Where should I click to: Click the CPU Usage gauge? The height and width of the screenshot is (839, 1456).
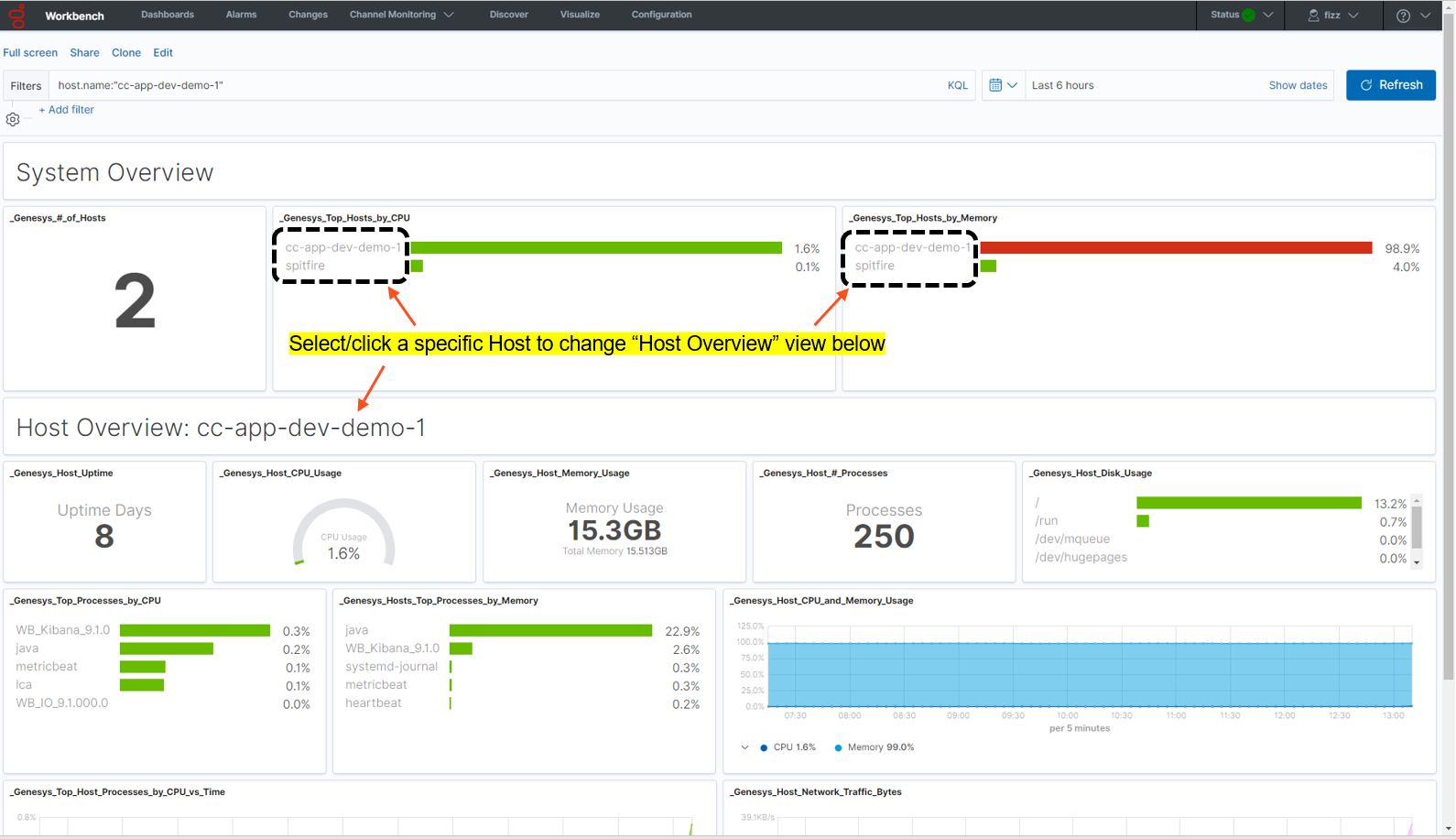(x=343, y=533)
